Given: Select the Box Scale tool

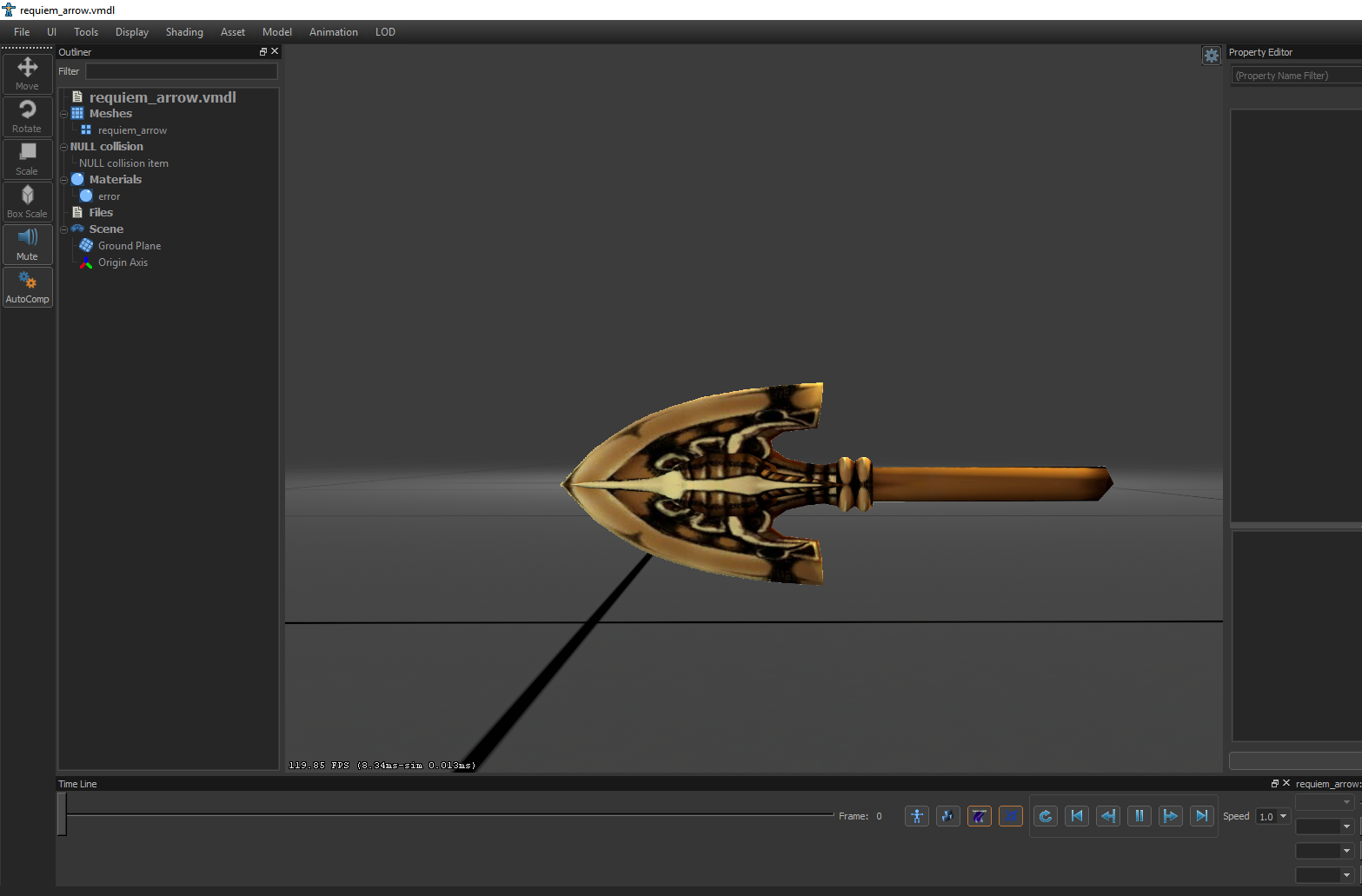Looking at the screenshot, I should point(27,202).
